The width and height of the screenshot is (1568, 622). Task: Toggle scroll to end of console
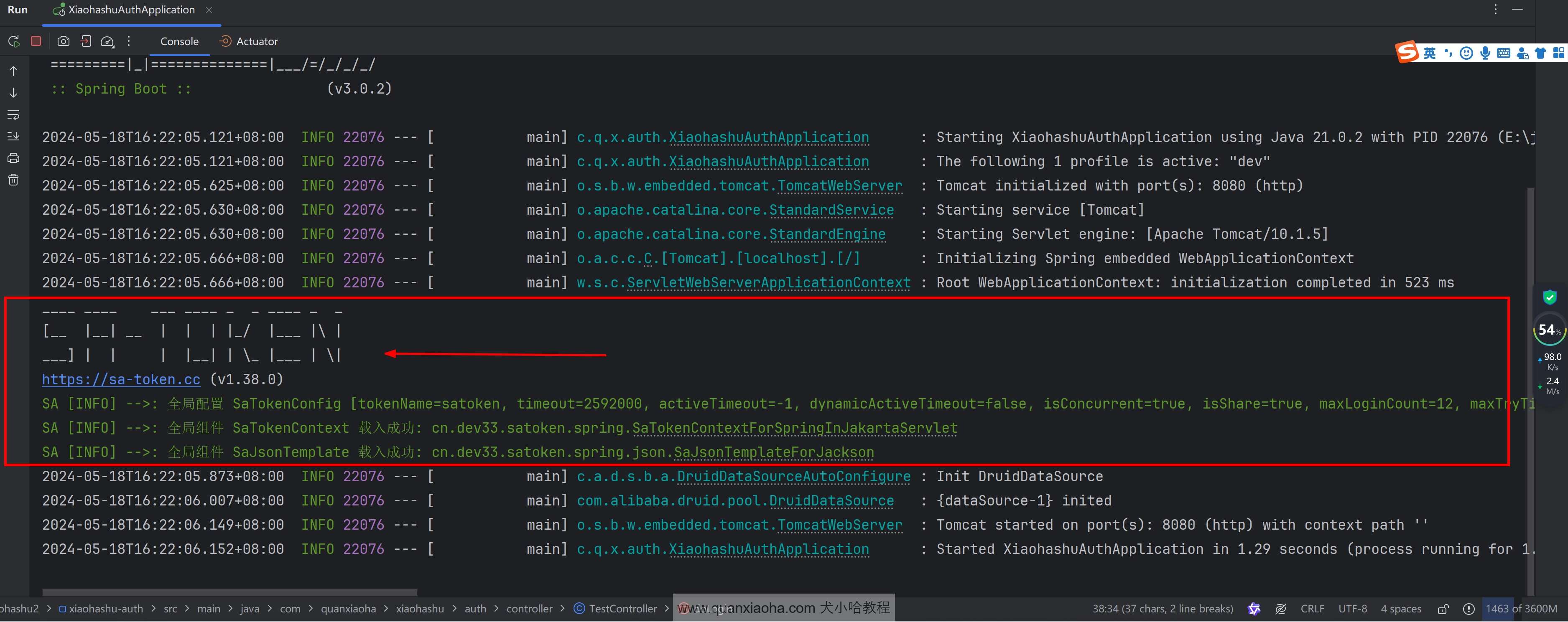[x=13, y=136]
